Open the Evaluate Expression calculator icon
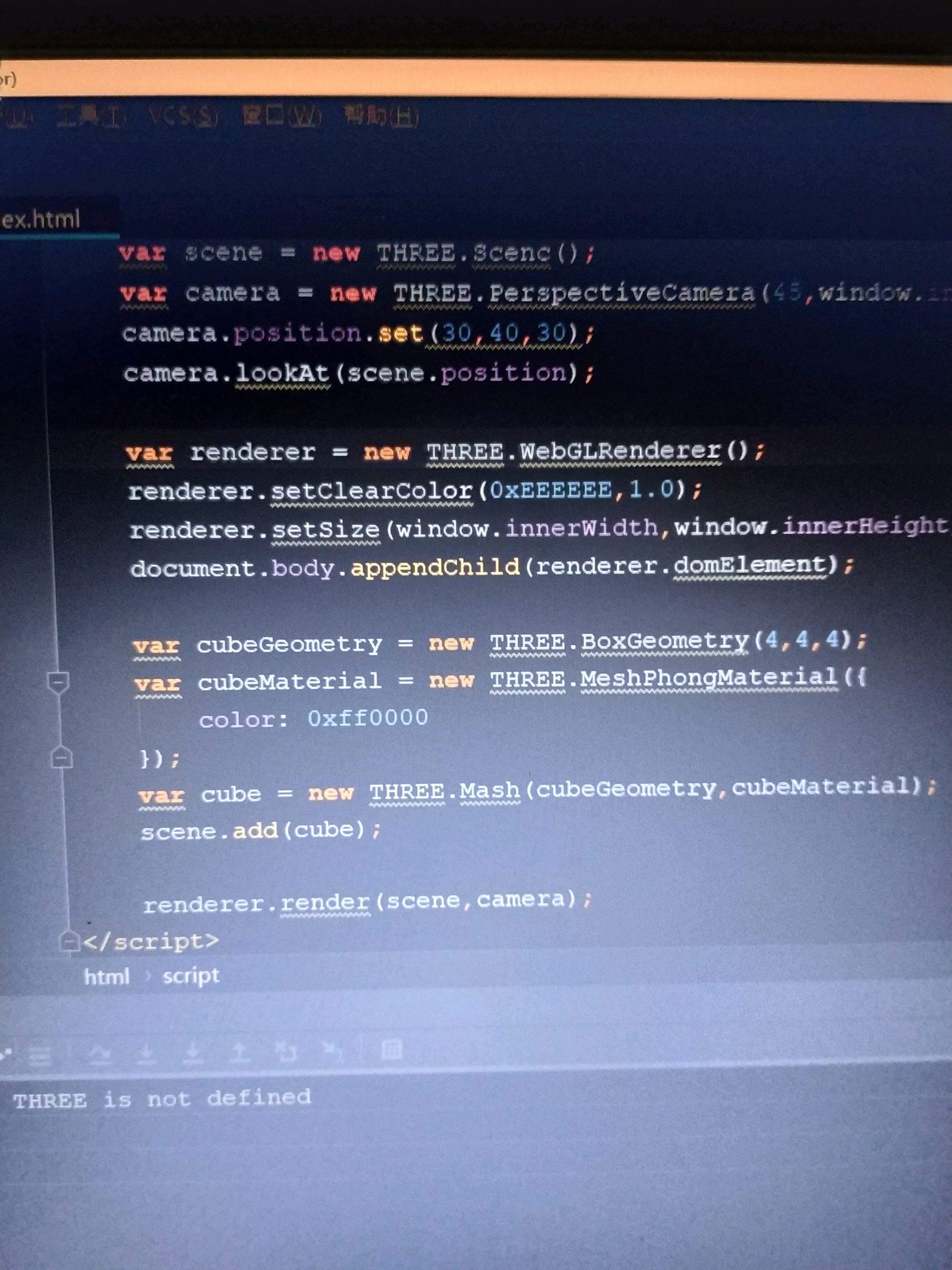The height and width of the screenshot is (1270, 952). (392, 1050)
